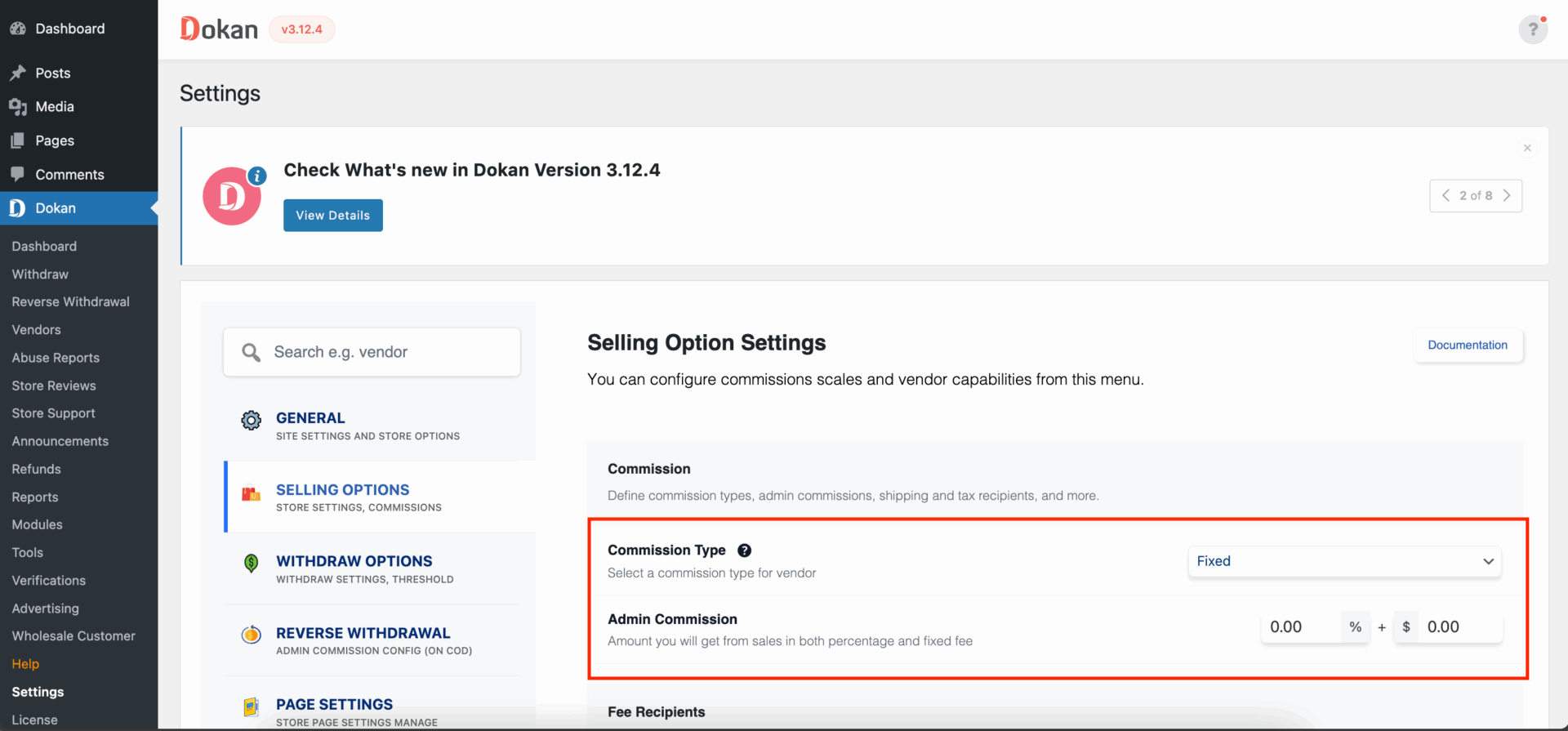
Task: Open Verifications submenu
Action: point(49,581)
